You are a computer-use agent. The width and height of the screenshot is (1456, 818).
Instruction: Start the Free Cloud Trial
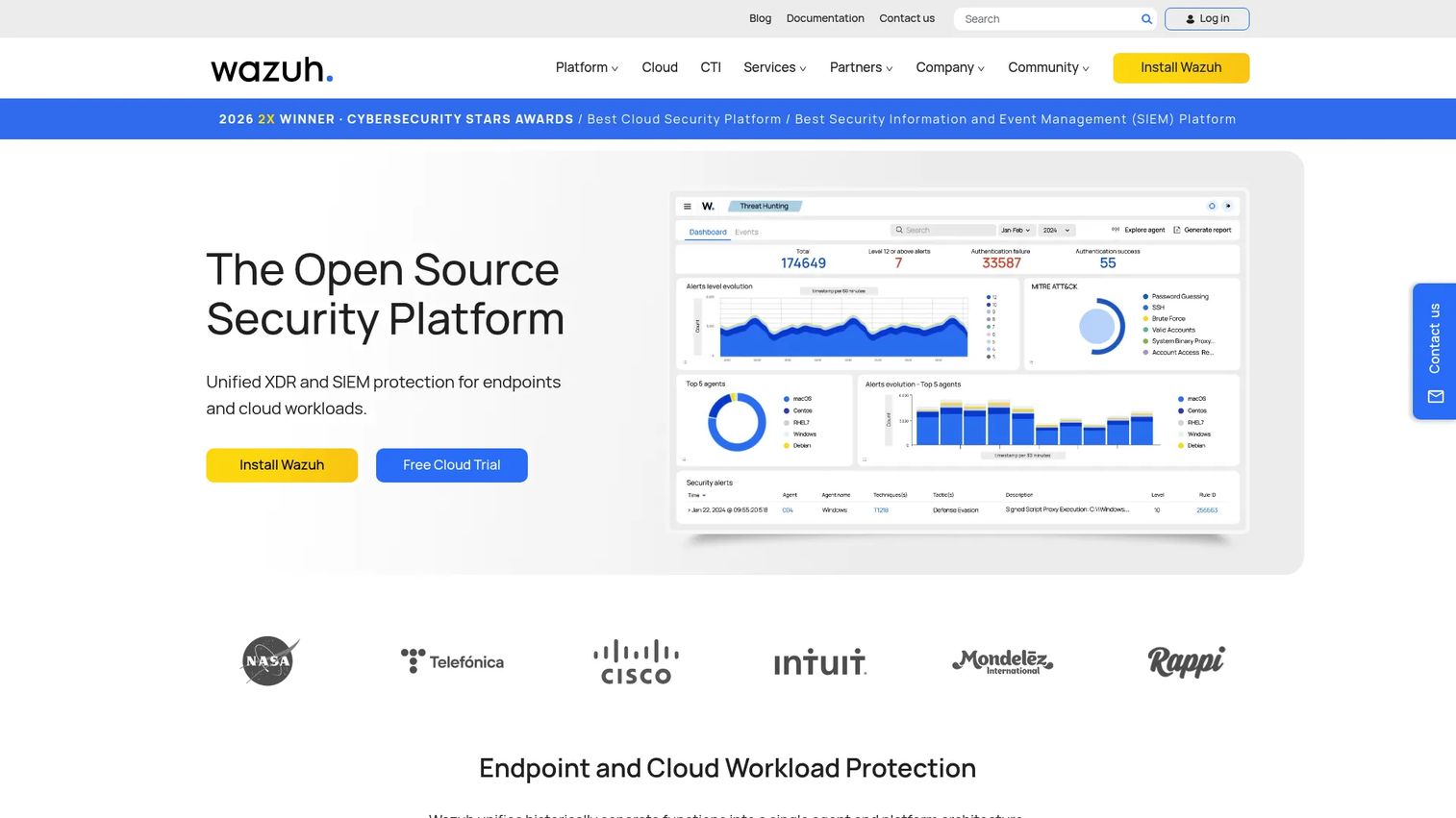tap(452, 465)
